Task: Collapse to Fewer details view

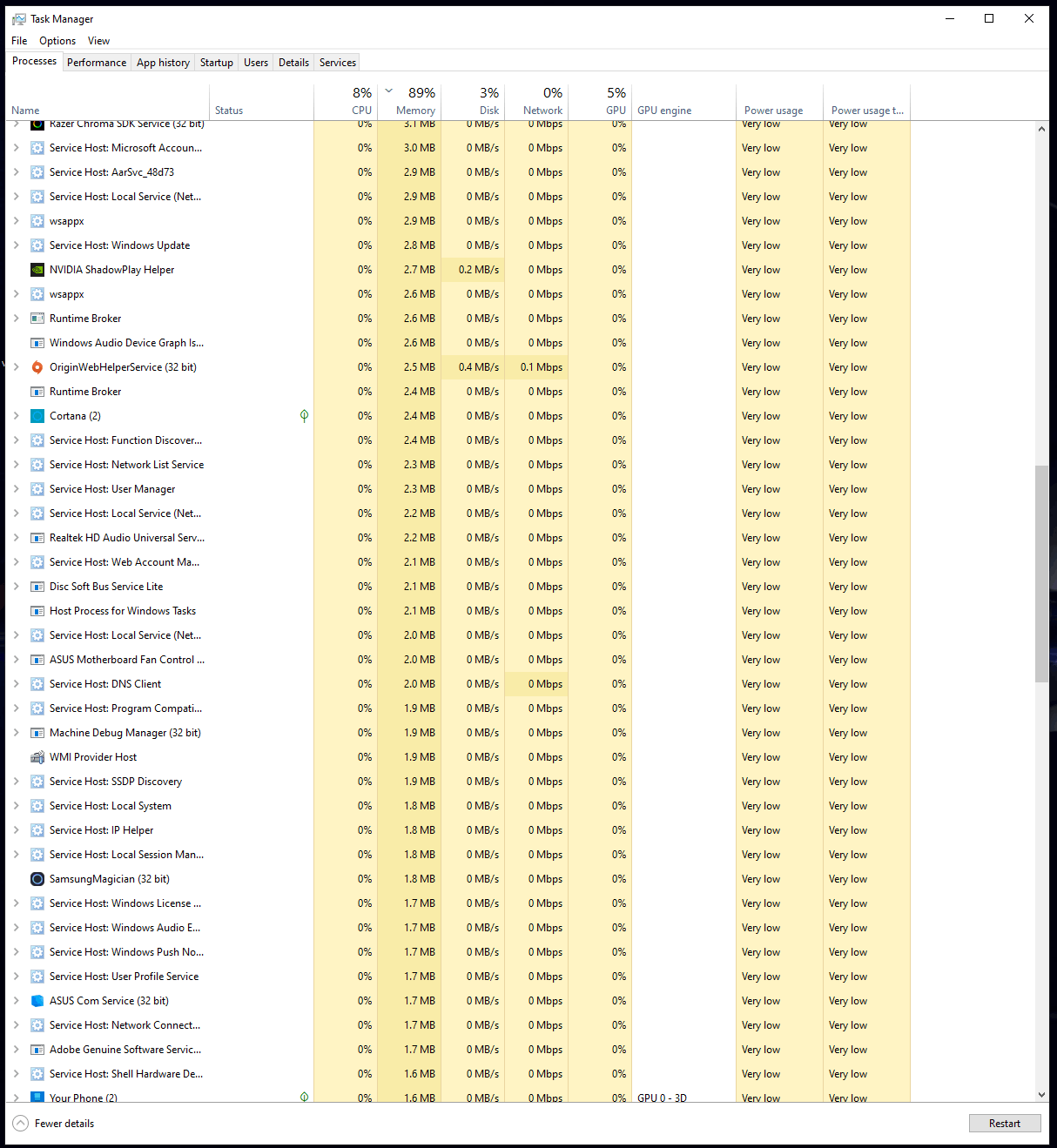Action: point(53,1124)
